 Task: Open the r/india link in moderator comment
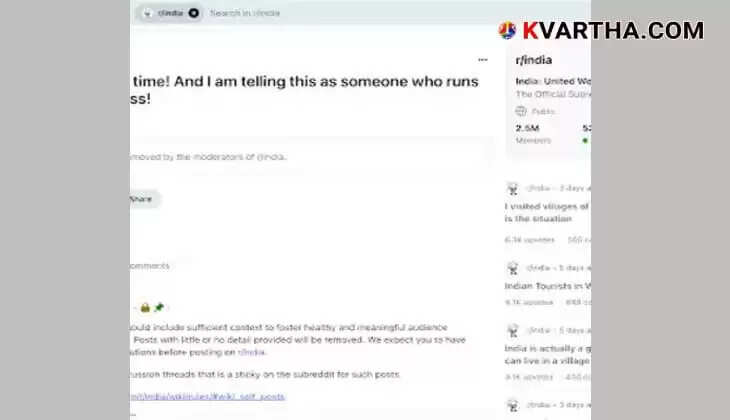click(x=251, y=352)
